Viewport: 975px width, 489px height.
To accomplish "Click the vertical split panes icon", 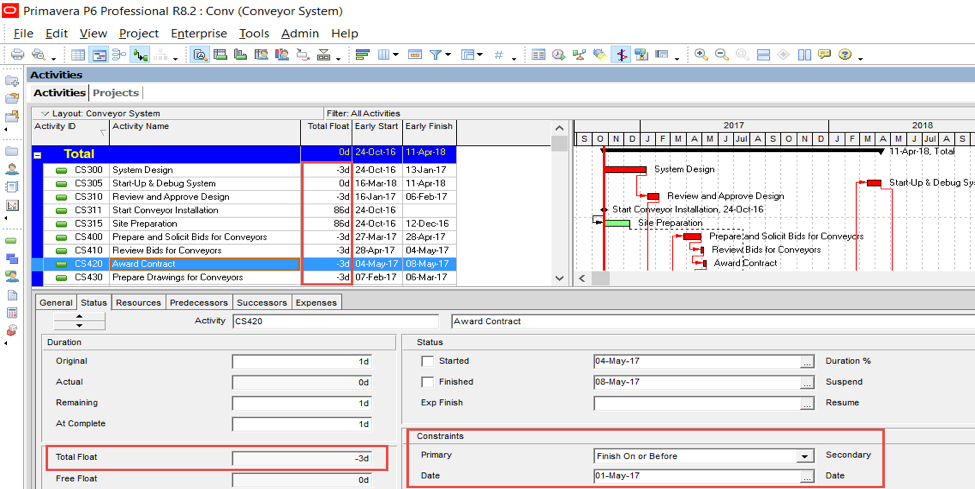I will click(805, 55).
